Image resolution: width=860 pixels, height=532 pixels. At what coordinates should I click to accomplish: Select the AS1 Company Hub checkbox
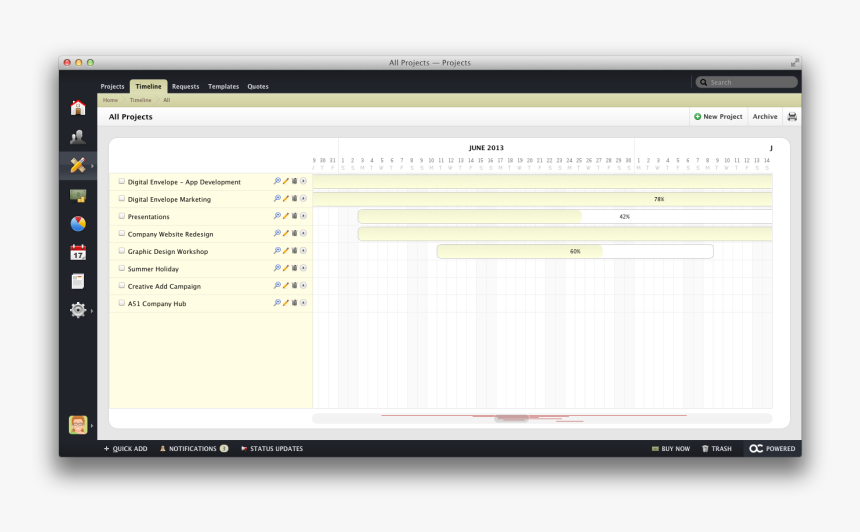(x=122, y=303)
